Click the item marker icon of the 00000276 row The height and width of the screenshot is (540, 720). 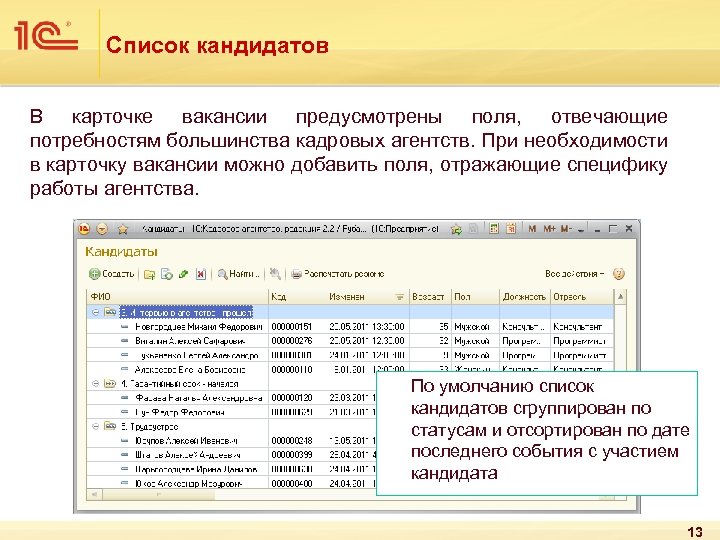[124, 341]
